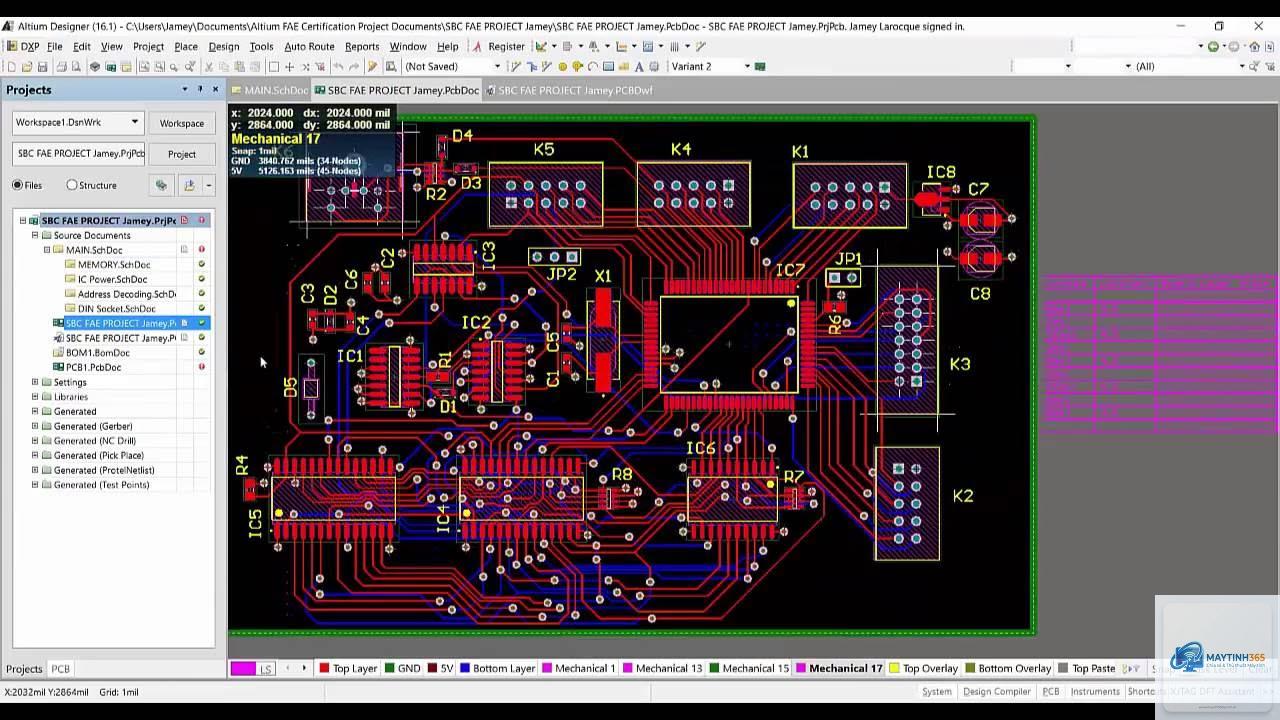Click the System status bar button
This screenshot has width=1280, height=720.
(937, 691)
